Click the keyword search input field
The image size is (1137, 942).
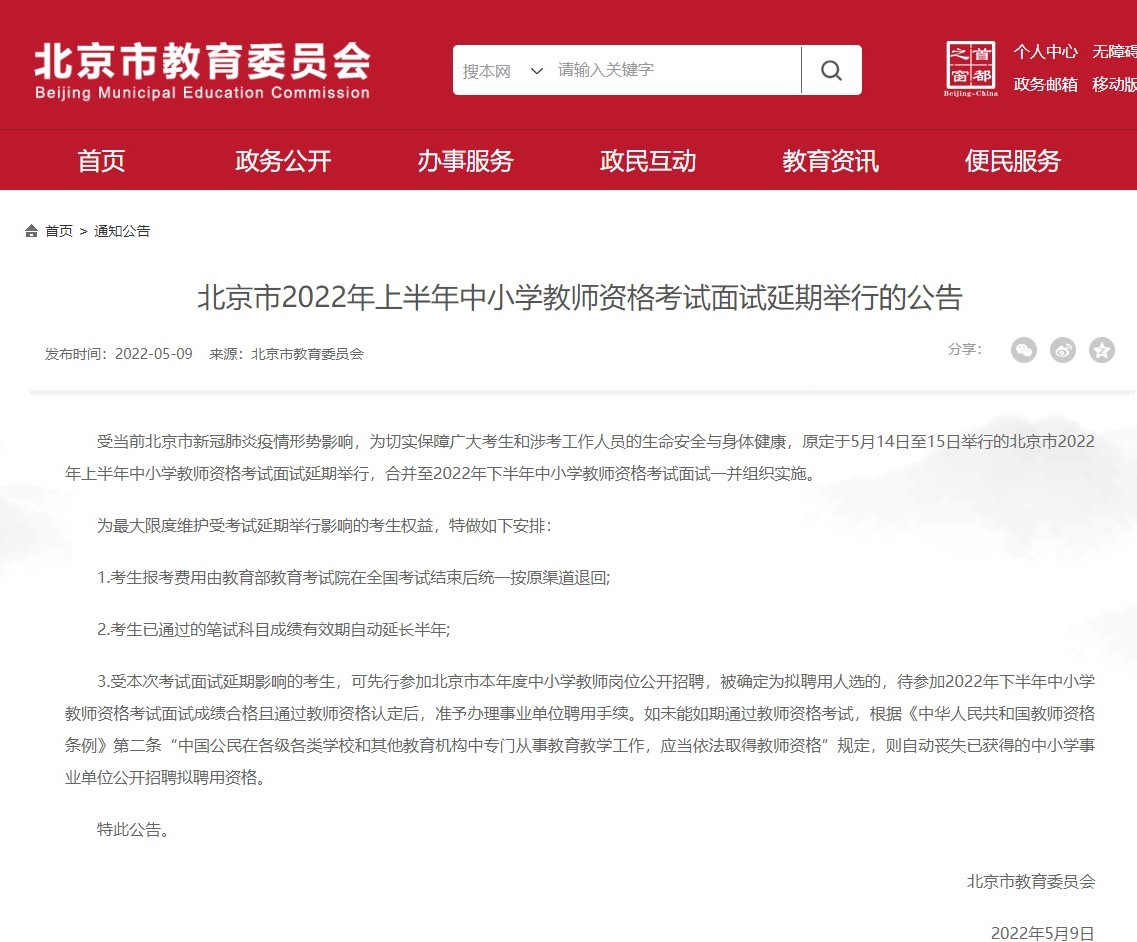click(x=675, y=71)
